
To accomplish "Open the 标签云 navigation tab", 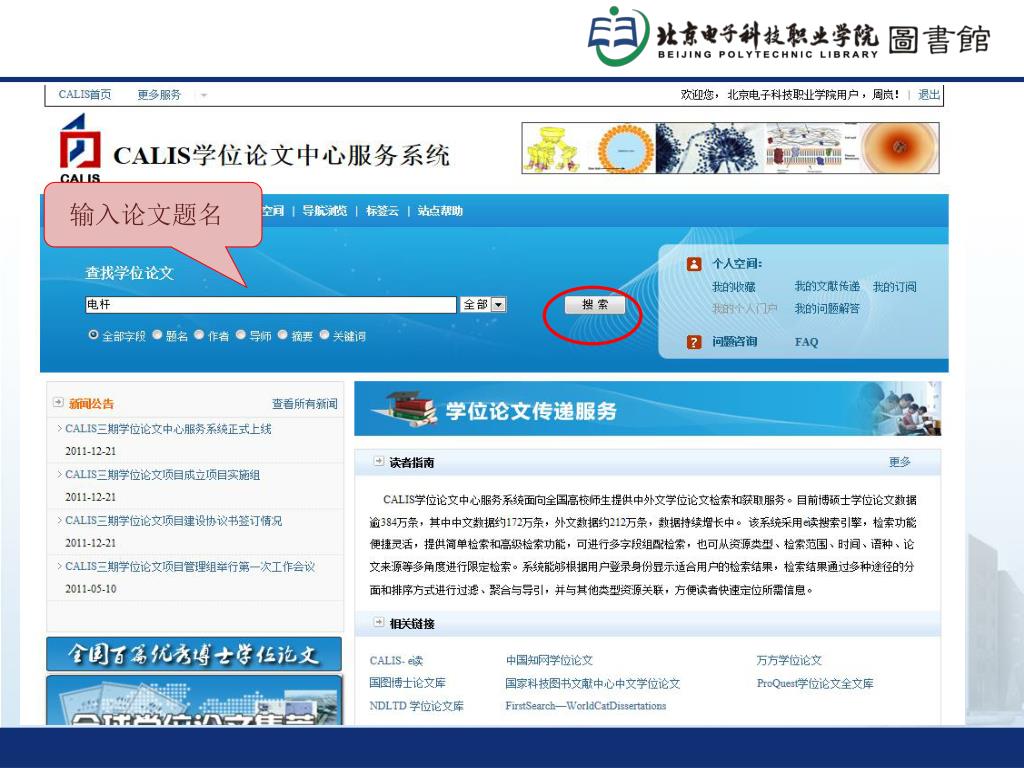I will (382, 211).
